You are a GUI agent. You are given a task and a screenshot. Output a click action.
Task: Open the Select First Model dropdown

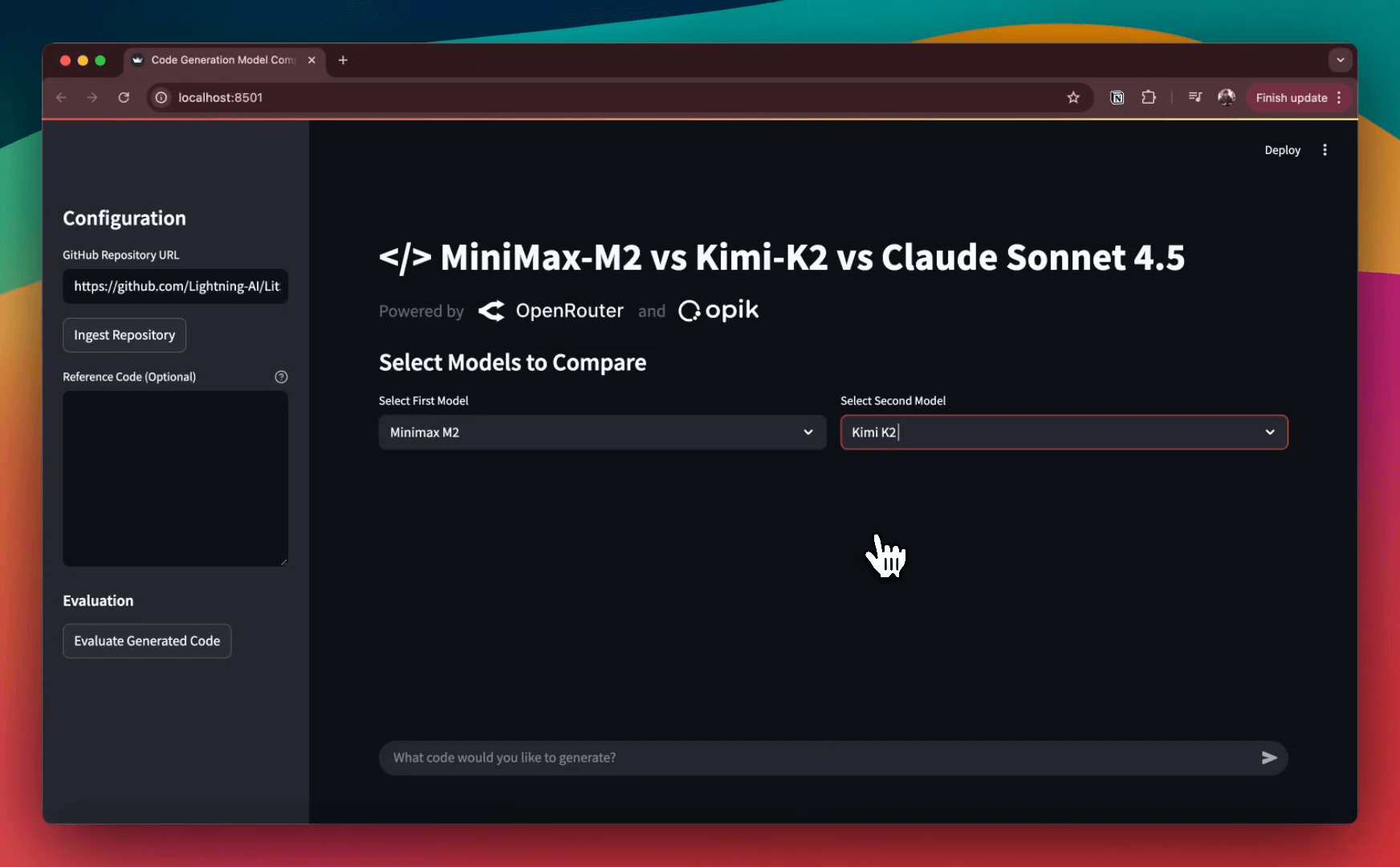(602, 433)
